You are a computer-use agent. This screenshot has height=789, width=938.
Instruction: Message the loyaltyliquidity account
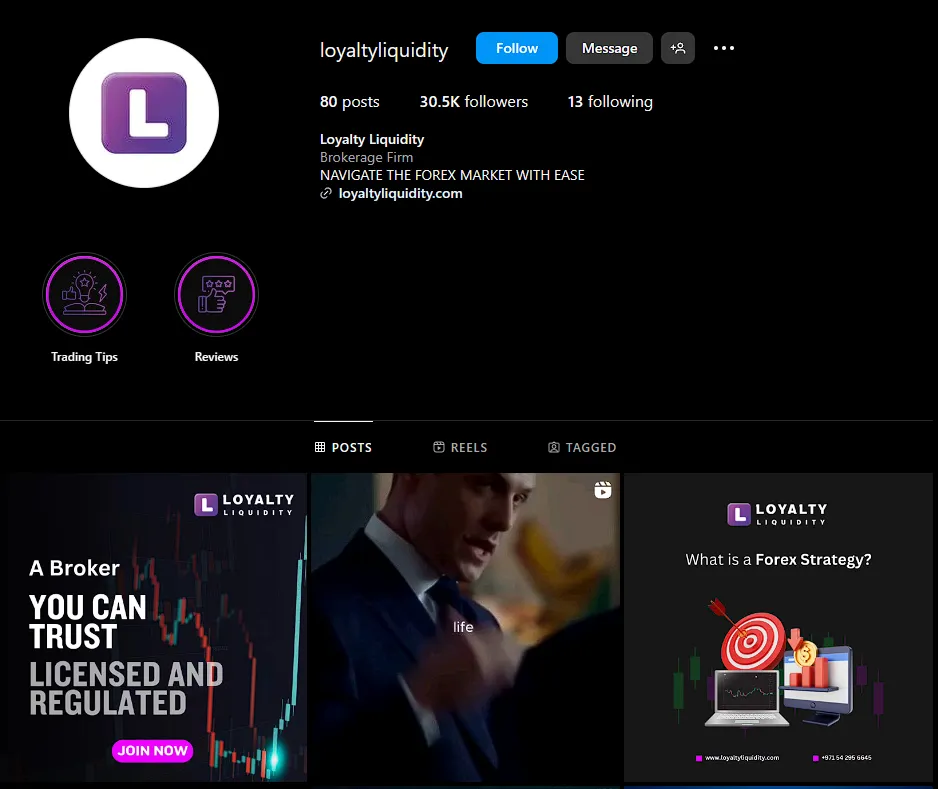coord(609,48)
